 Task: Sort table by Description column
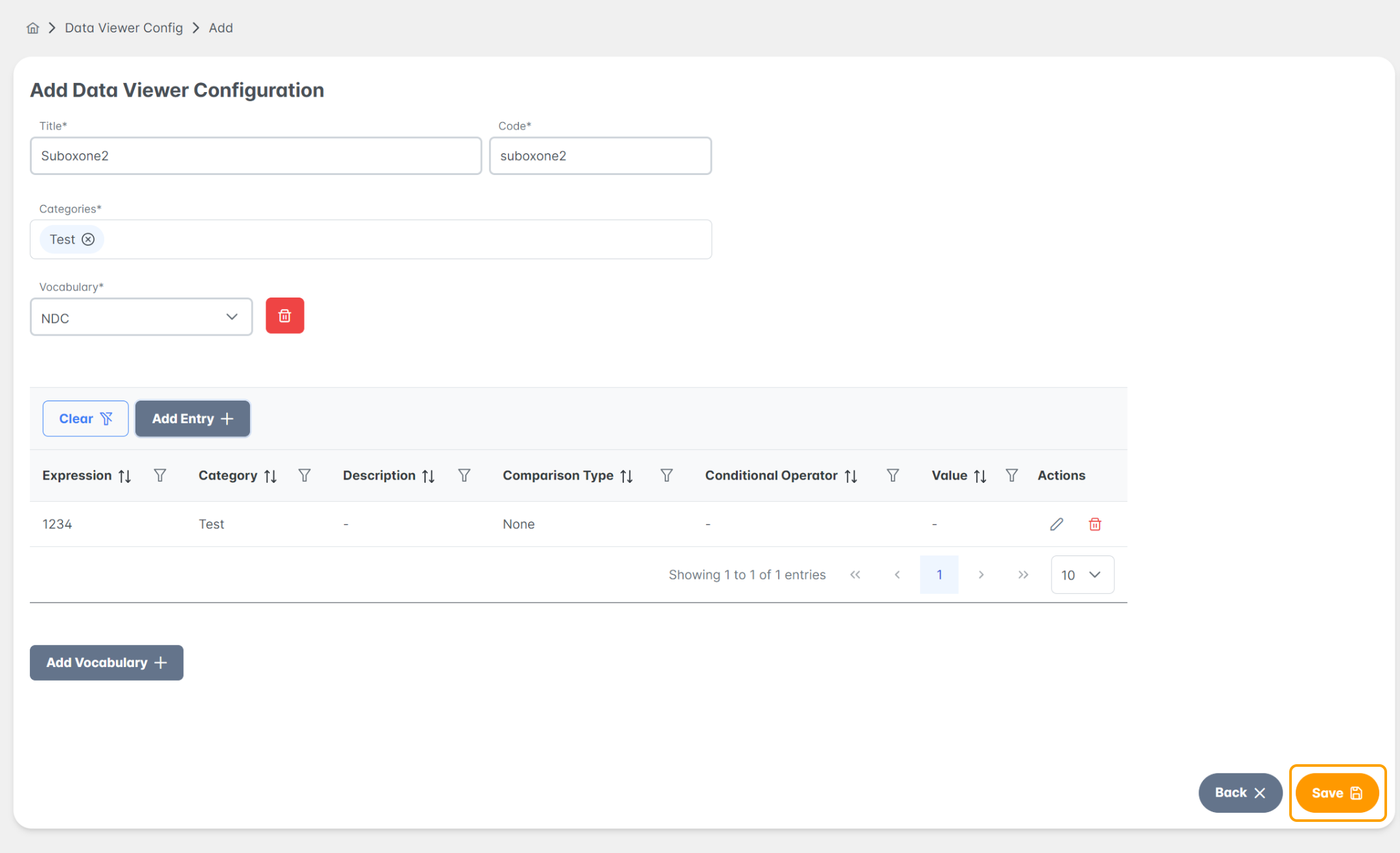click(428, 476)
